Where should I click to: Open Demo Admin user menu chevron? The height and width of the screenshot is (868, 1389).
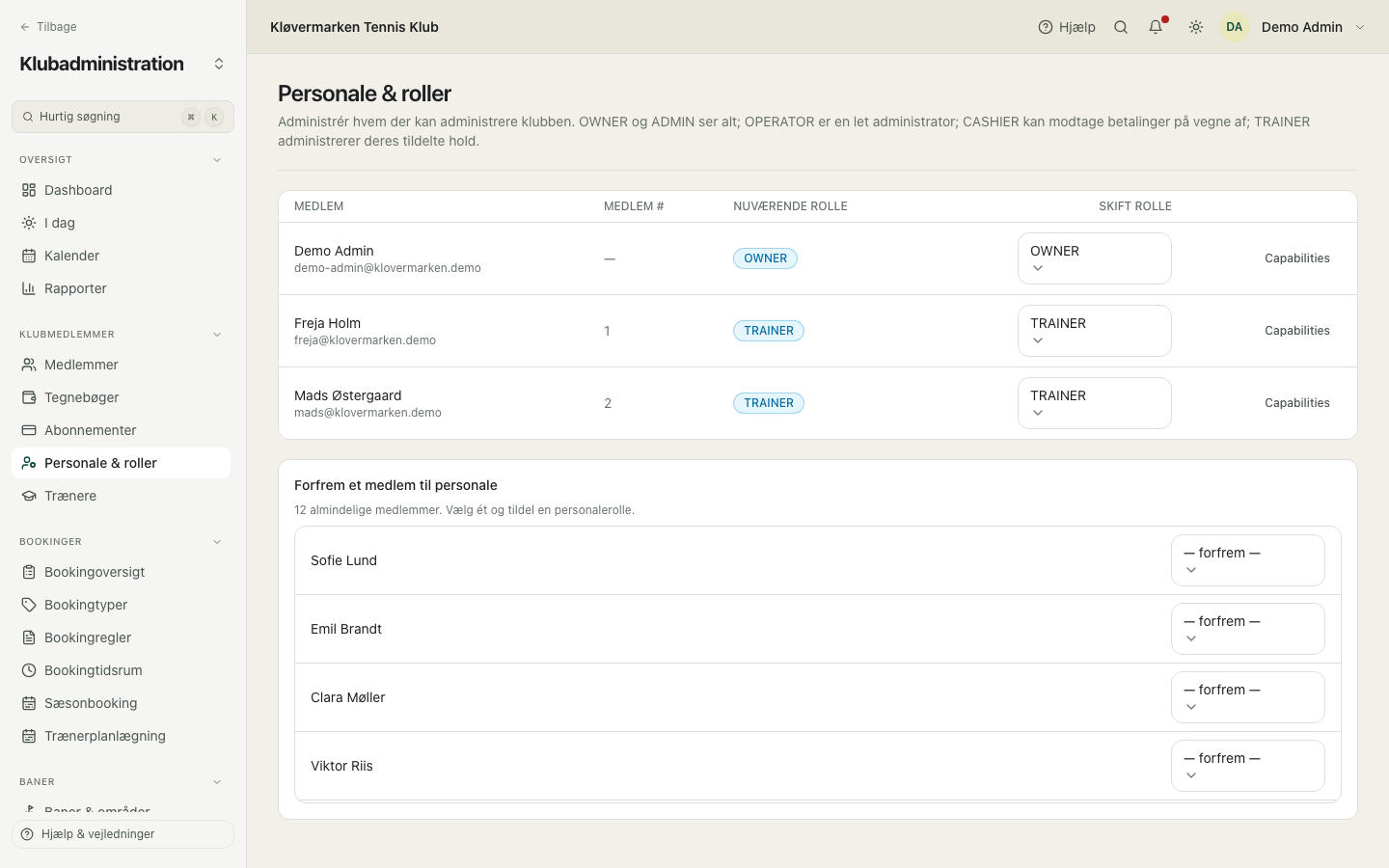click(1360, 27)
